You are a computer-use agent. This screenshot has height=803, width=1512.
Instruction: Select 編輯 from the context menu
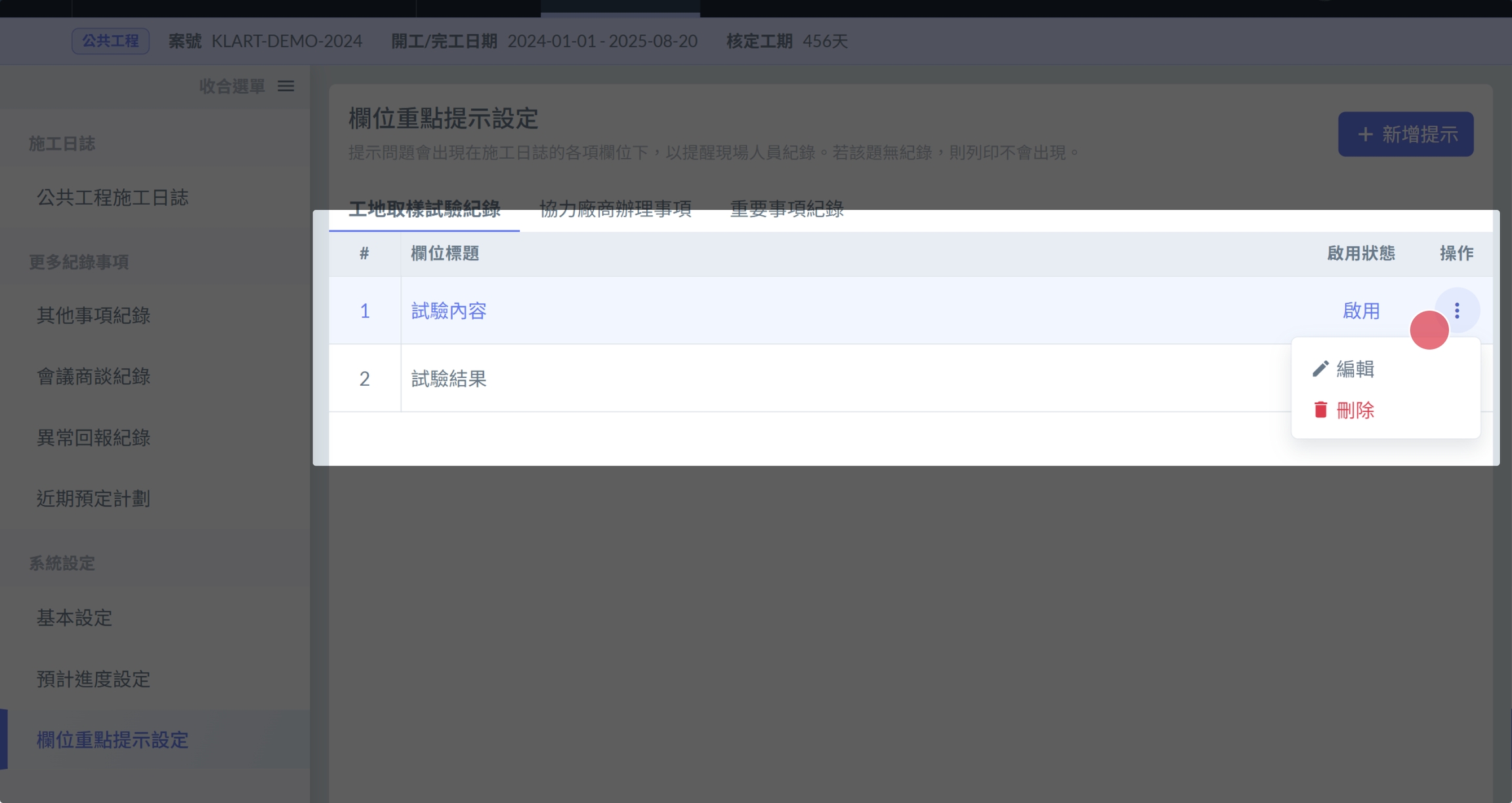click(x=1354, y=369)
